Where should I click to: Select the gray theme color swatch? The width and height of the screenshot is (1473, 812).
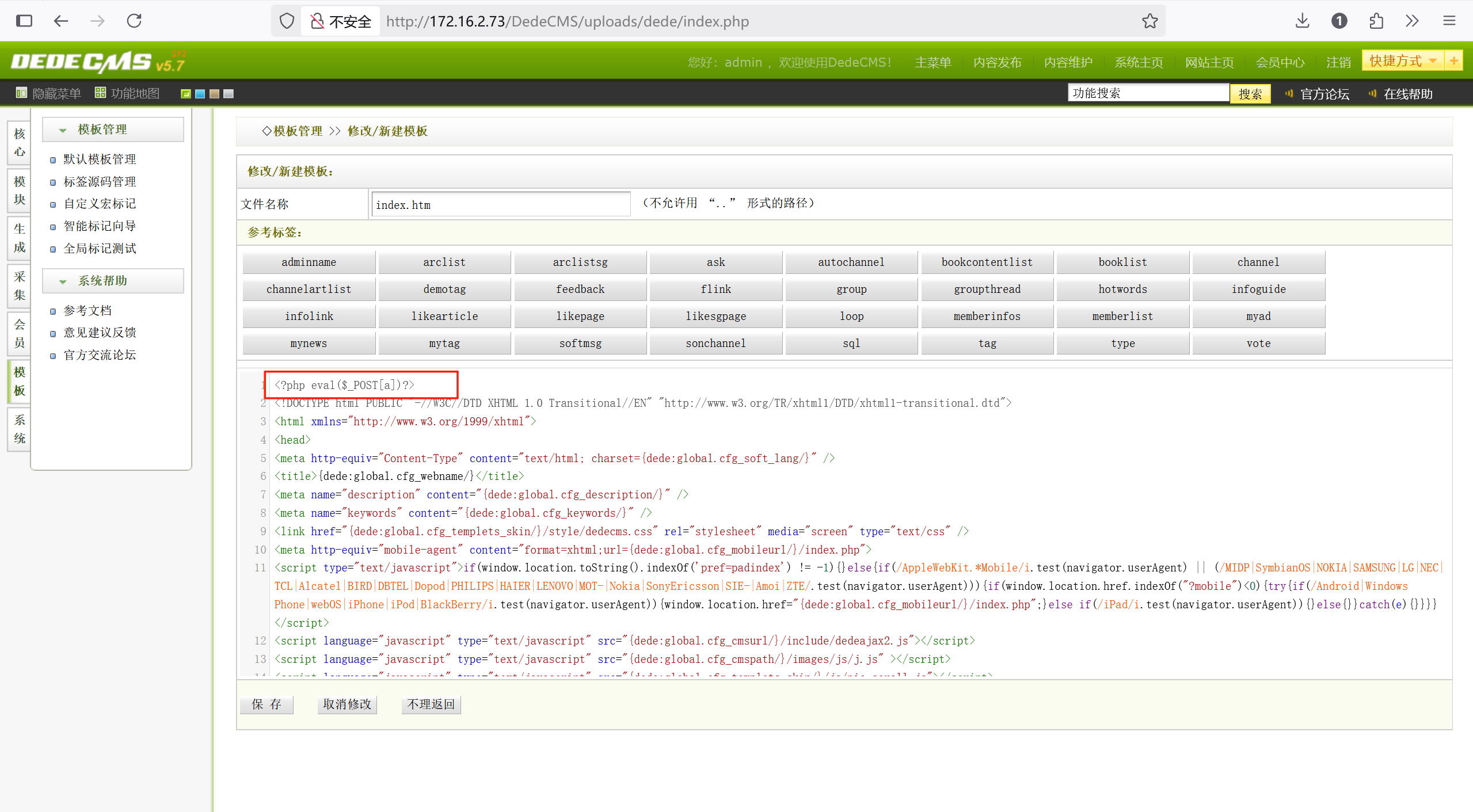tap(229, 93)
